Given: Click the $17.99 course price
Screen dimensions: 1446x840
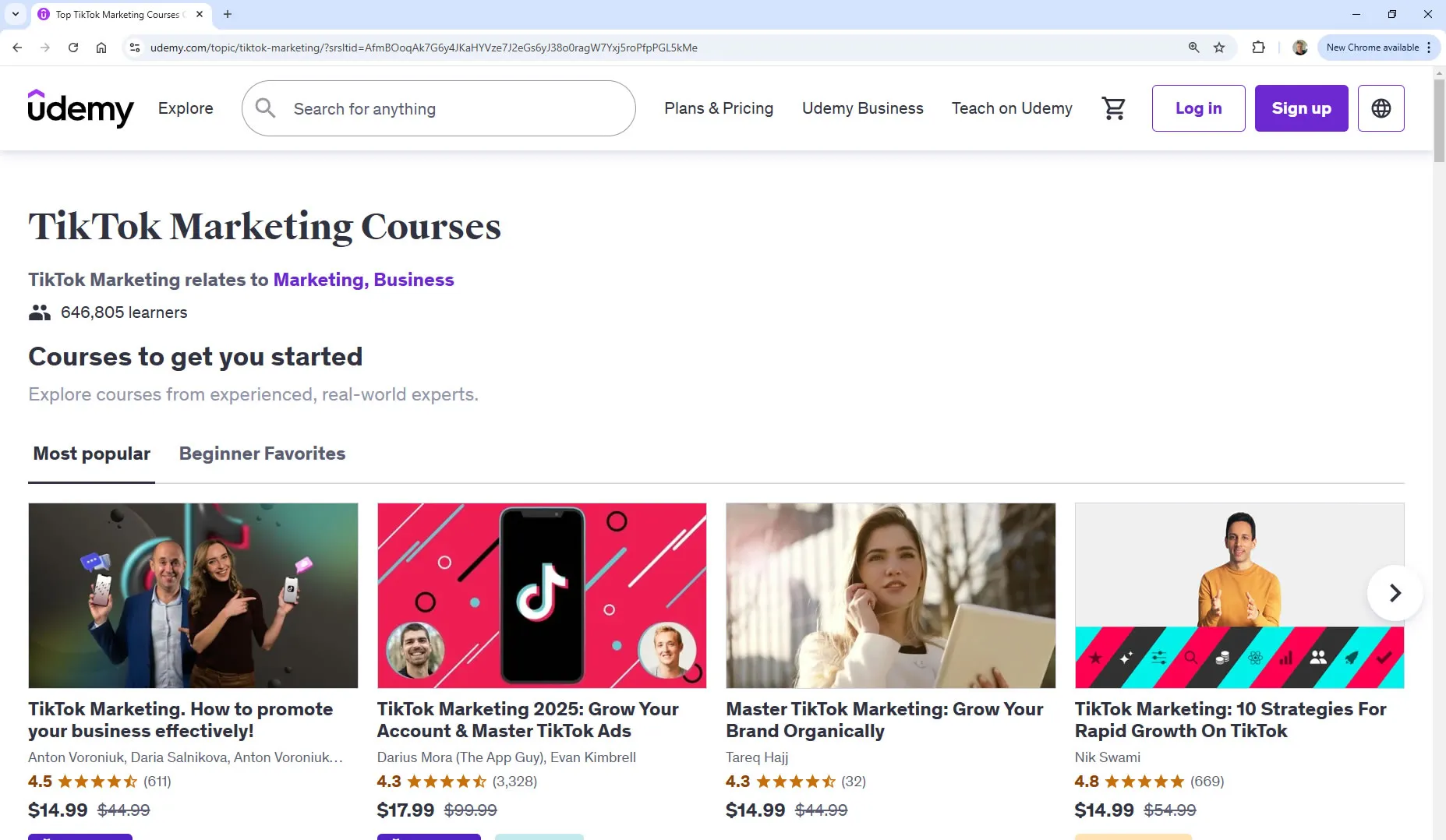Looking at the screenshot, I should point(405,810).
